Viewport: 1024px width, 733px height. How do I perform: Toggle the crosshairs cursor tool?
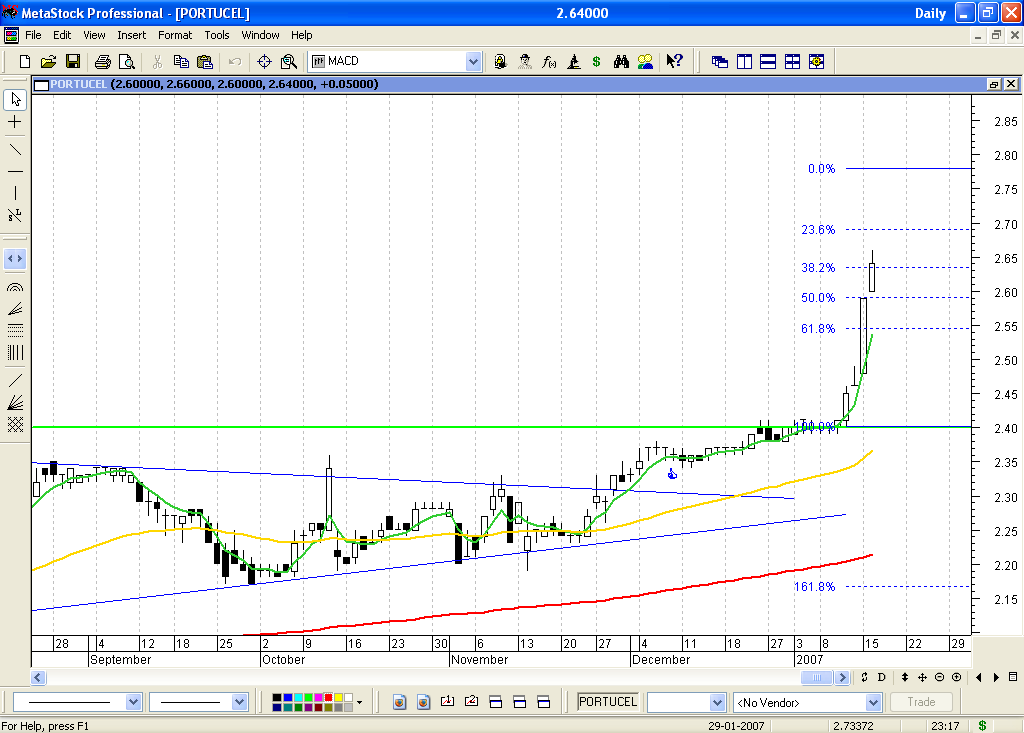[15, 122]
